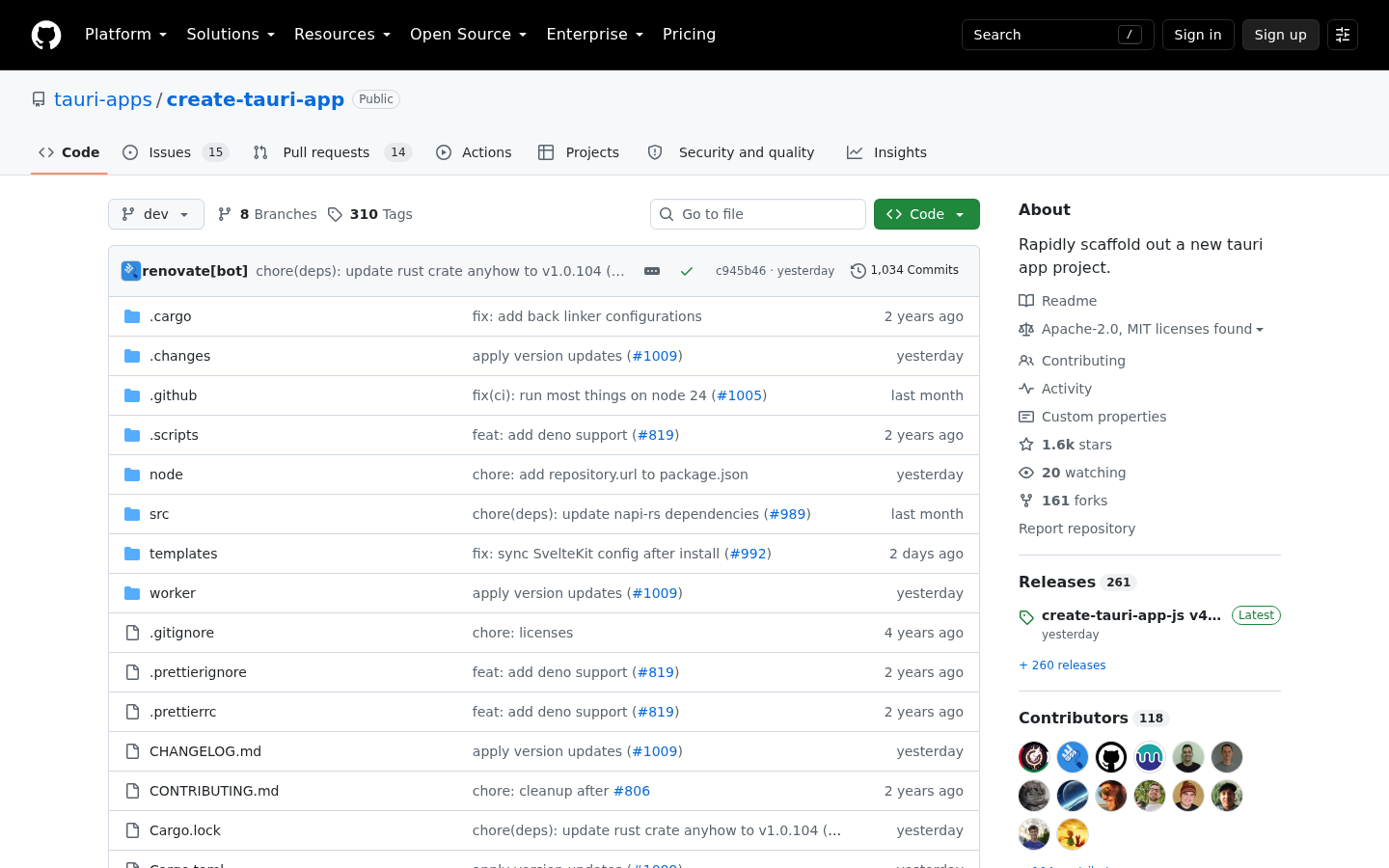Open the .changes folder icon
Image resolution: width=1389 pixels, height=868 pixels.
(132, 356)
